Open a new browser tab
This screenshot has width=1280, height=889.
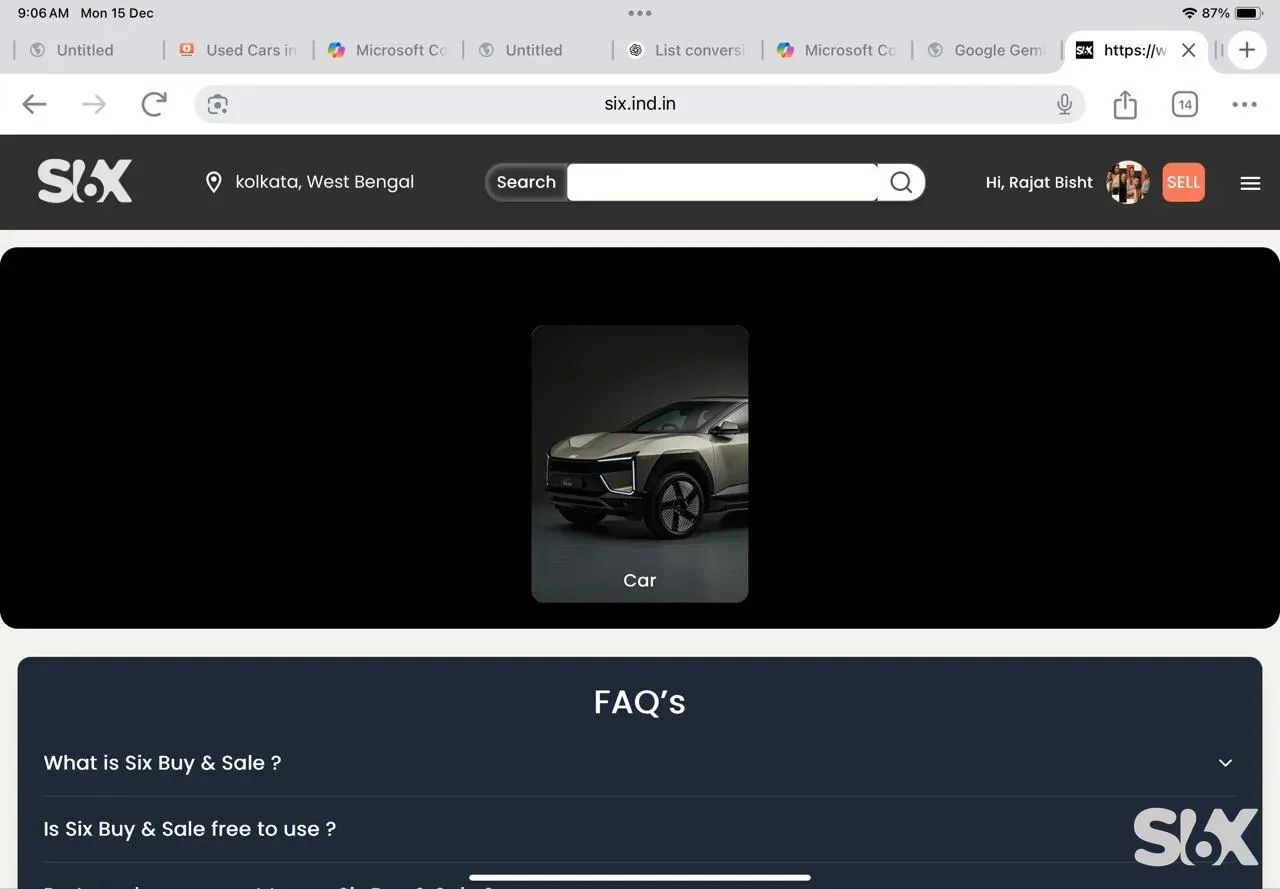pos(1246,50)
